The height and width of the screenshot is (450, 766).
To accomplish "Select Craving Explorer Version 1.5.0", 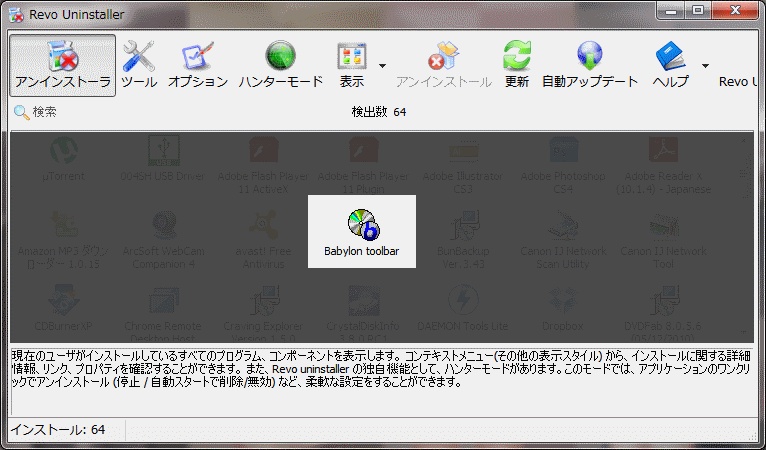I will tap(263, 314).
